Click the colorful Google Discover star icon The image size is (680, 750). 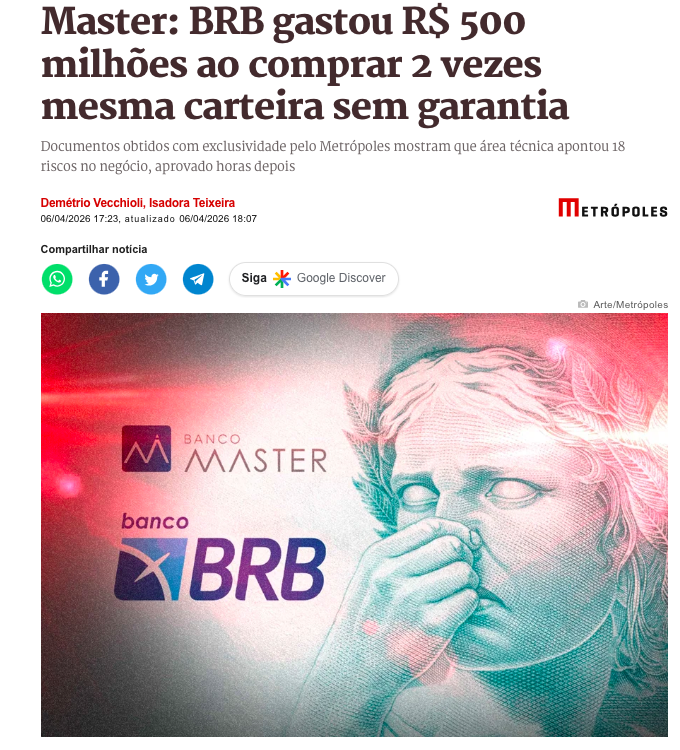(282, 278)
